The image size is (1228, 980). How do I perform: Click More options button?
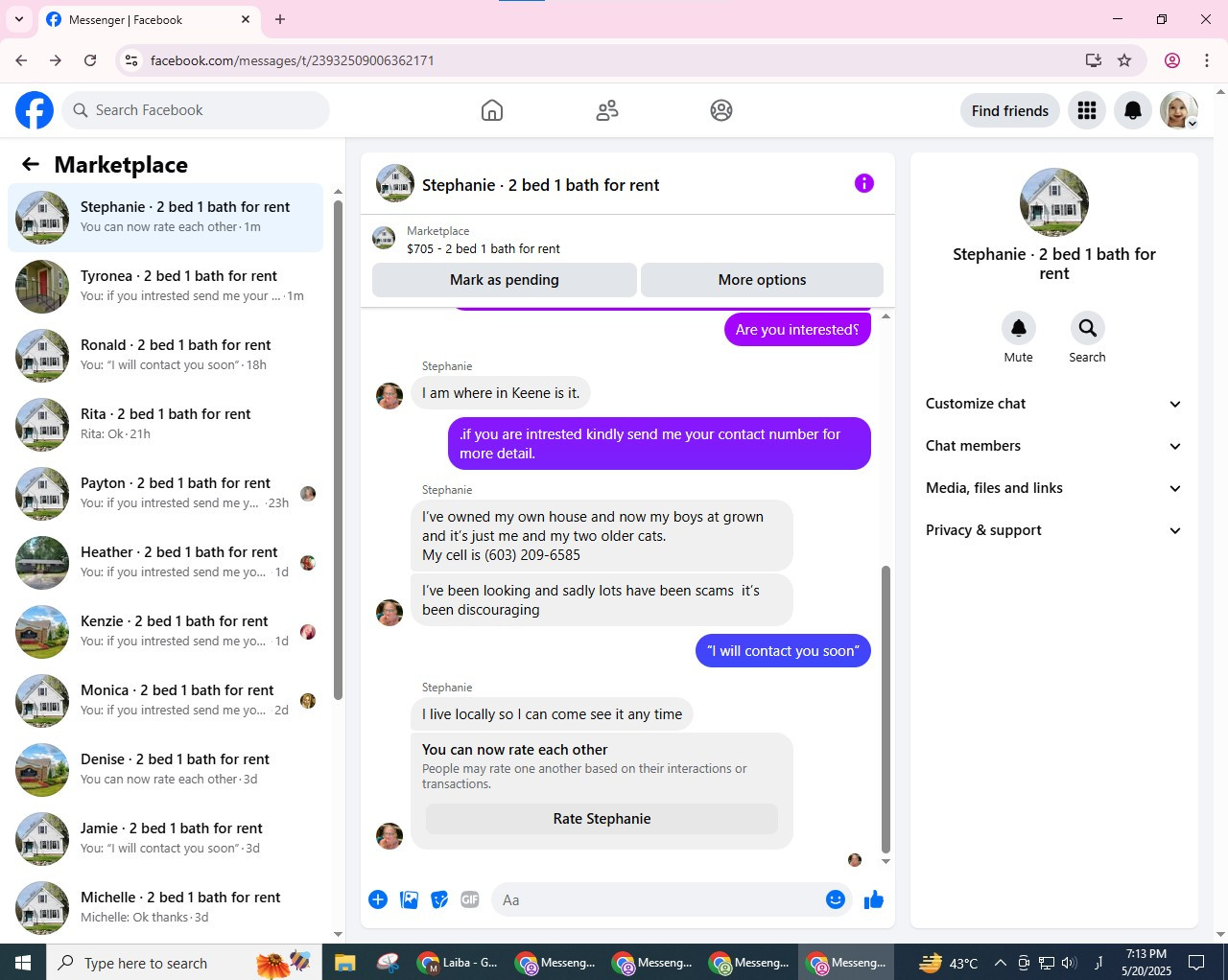[762, 280]
